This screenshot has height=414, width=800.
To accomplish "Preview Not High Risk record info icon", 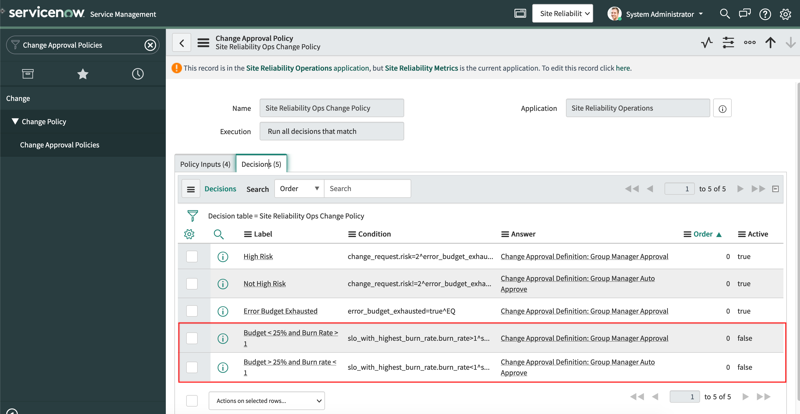I will [x=222, y=284].
